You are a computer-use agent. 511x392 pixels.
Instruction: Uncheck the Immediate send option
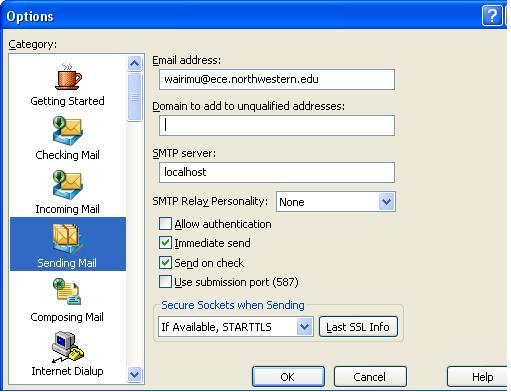point(165,243)
